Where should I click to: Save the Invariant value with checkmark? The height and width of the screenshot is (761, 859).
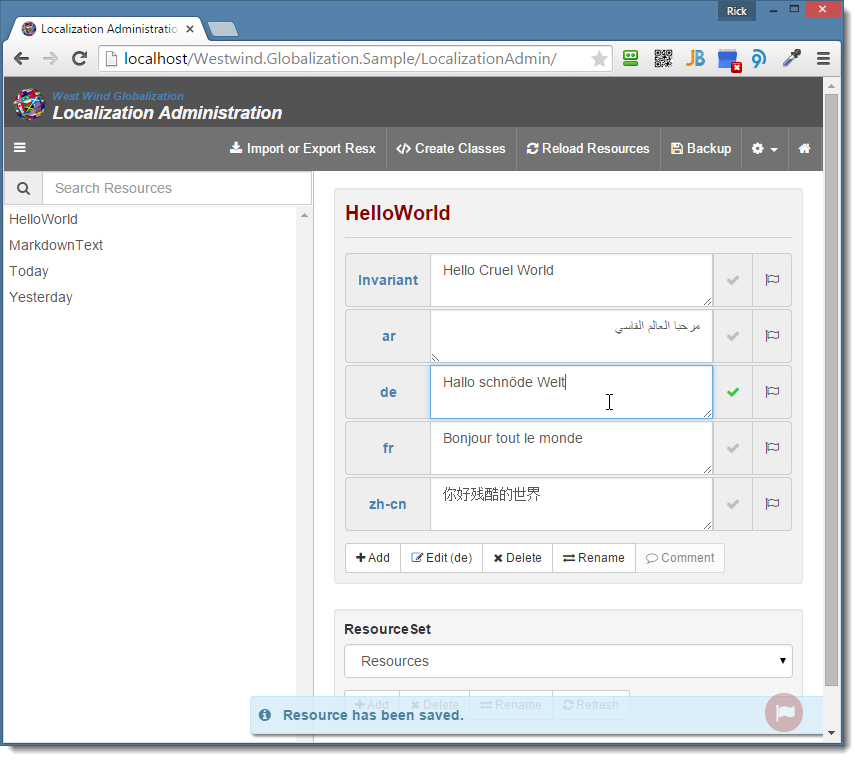tap(733, 280)
